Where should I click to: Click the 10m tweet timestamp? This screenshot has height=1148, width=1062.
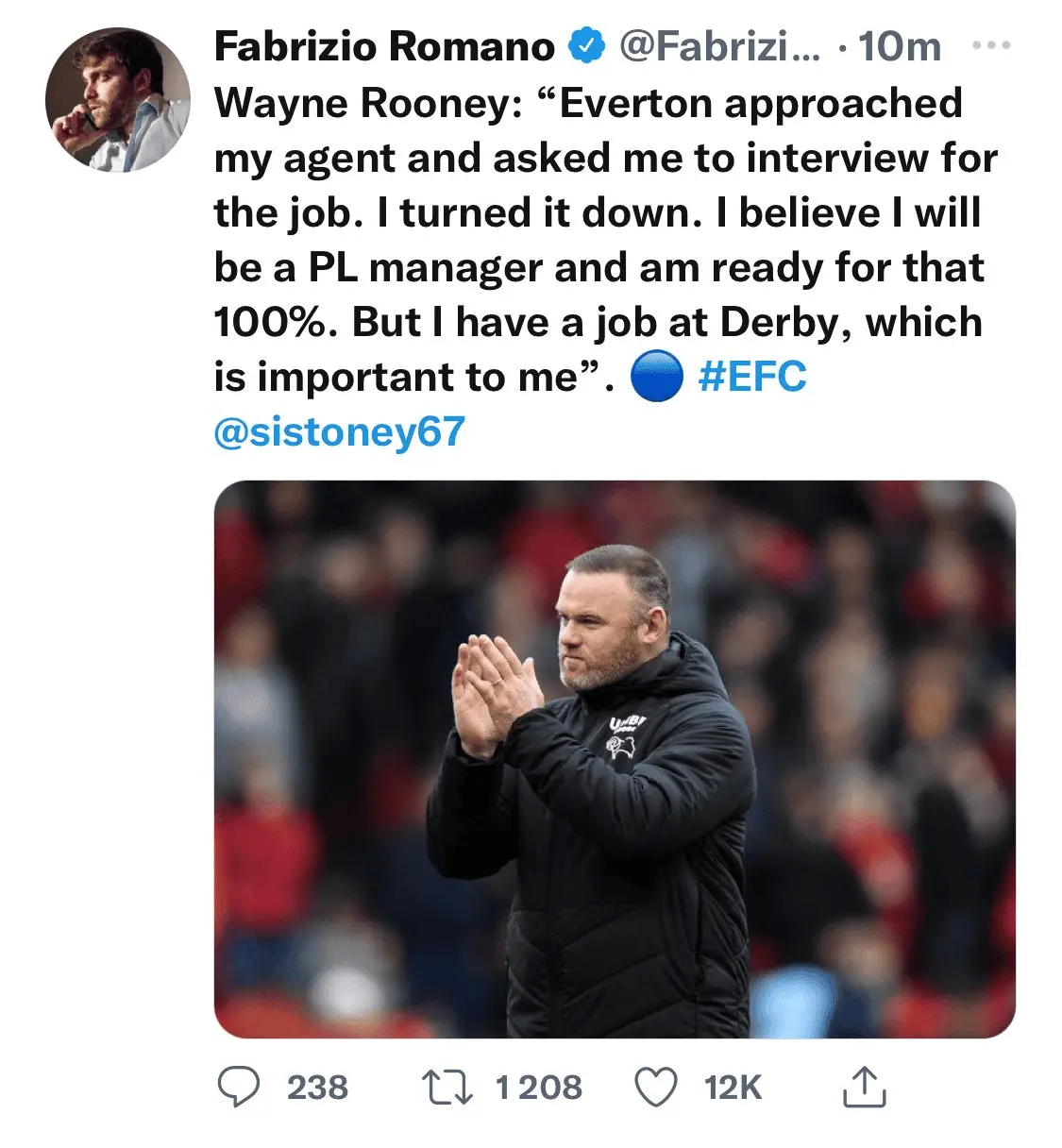coord(899,46)
